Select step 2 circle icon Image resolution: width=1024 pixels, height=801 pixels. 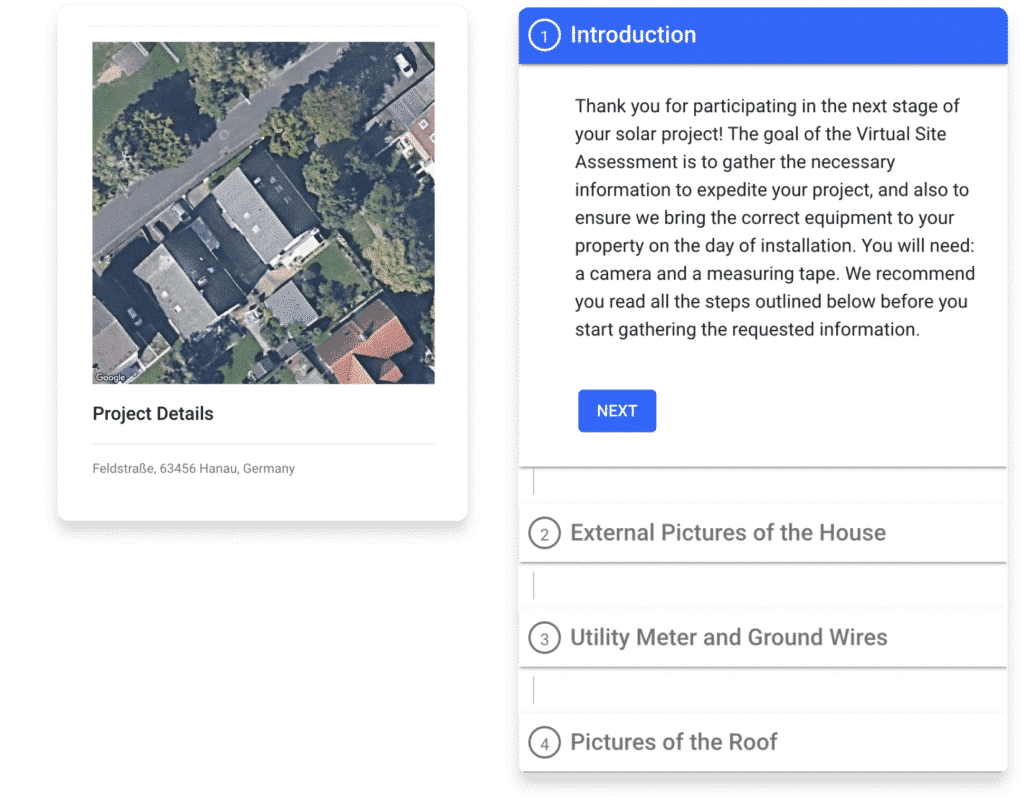pos(544,533)
